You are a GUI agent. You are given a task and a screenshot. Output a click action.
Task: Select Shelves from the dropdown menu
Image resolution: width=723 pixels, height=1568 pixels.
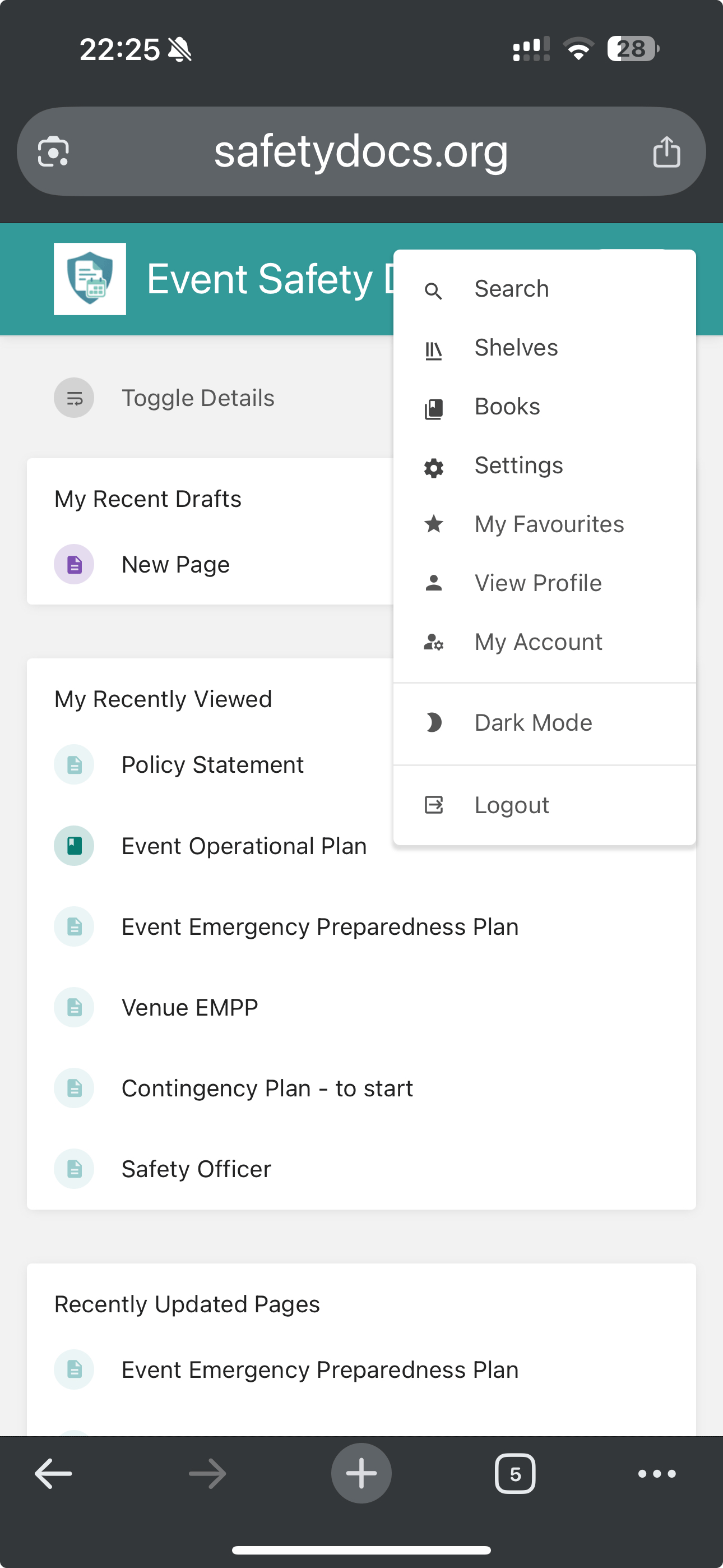pos(545,348)
